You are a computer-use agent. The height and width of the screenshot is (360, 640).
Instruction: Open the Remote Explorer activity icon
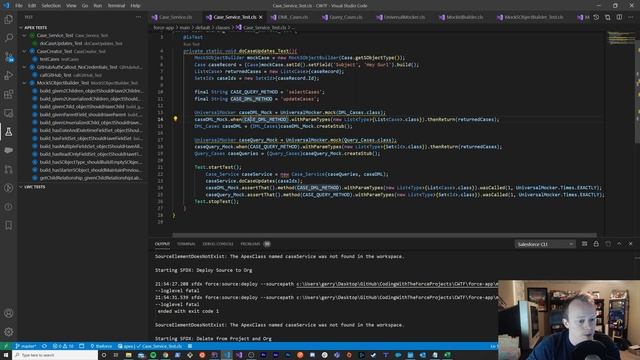[x=9, y=113]
